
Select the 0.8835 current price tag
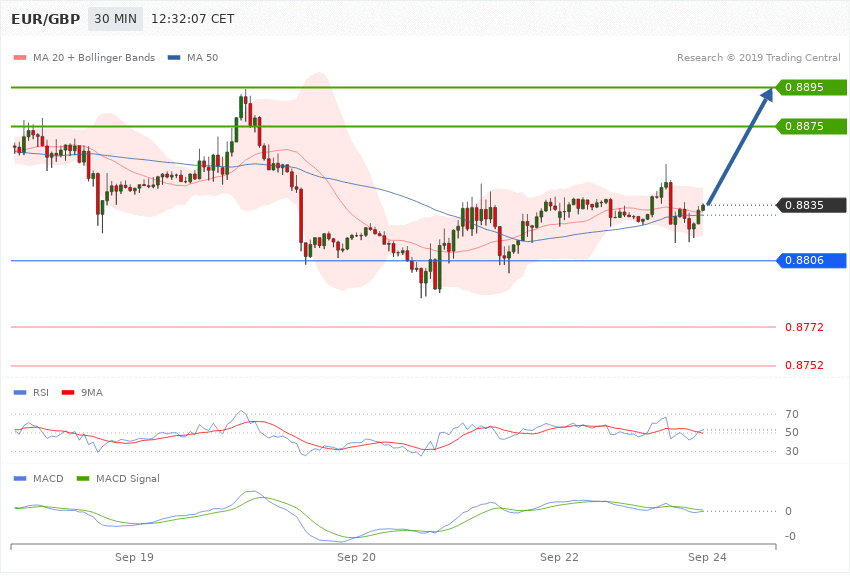coord(812,205)
